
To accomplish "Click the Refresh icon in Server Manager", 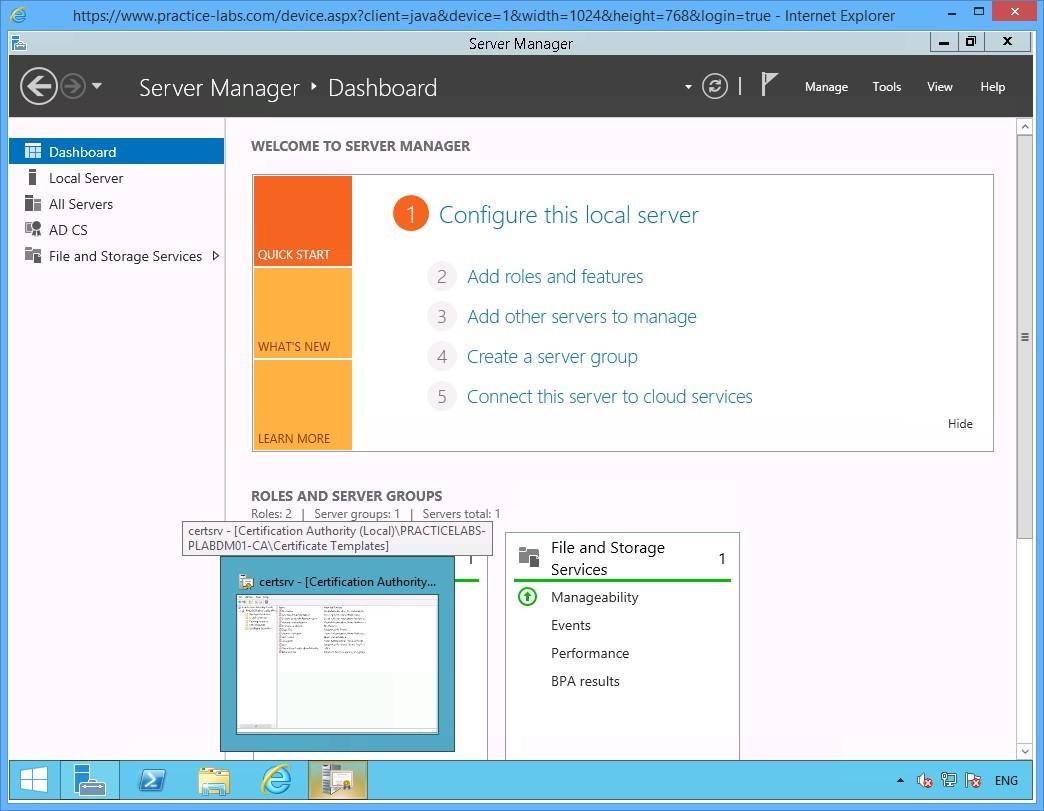I will click(714, 86).
